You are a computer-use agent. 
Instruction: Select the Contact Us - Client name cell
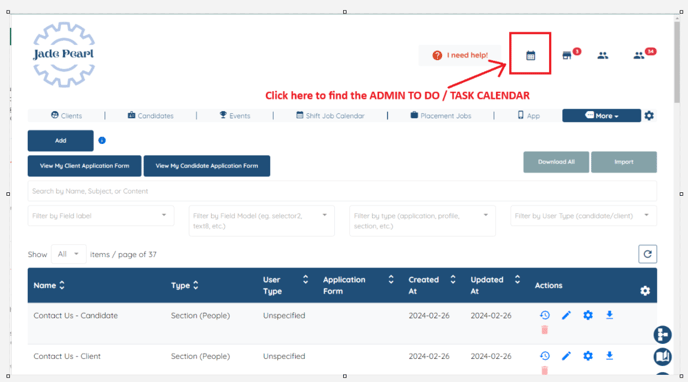tap(67, 356)
